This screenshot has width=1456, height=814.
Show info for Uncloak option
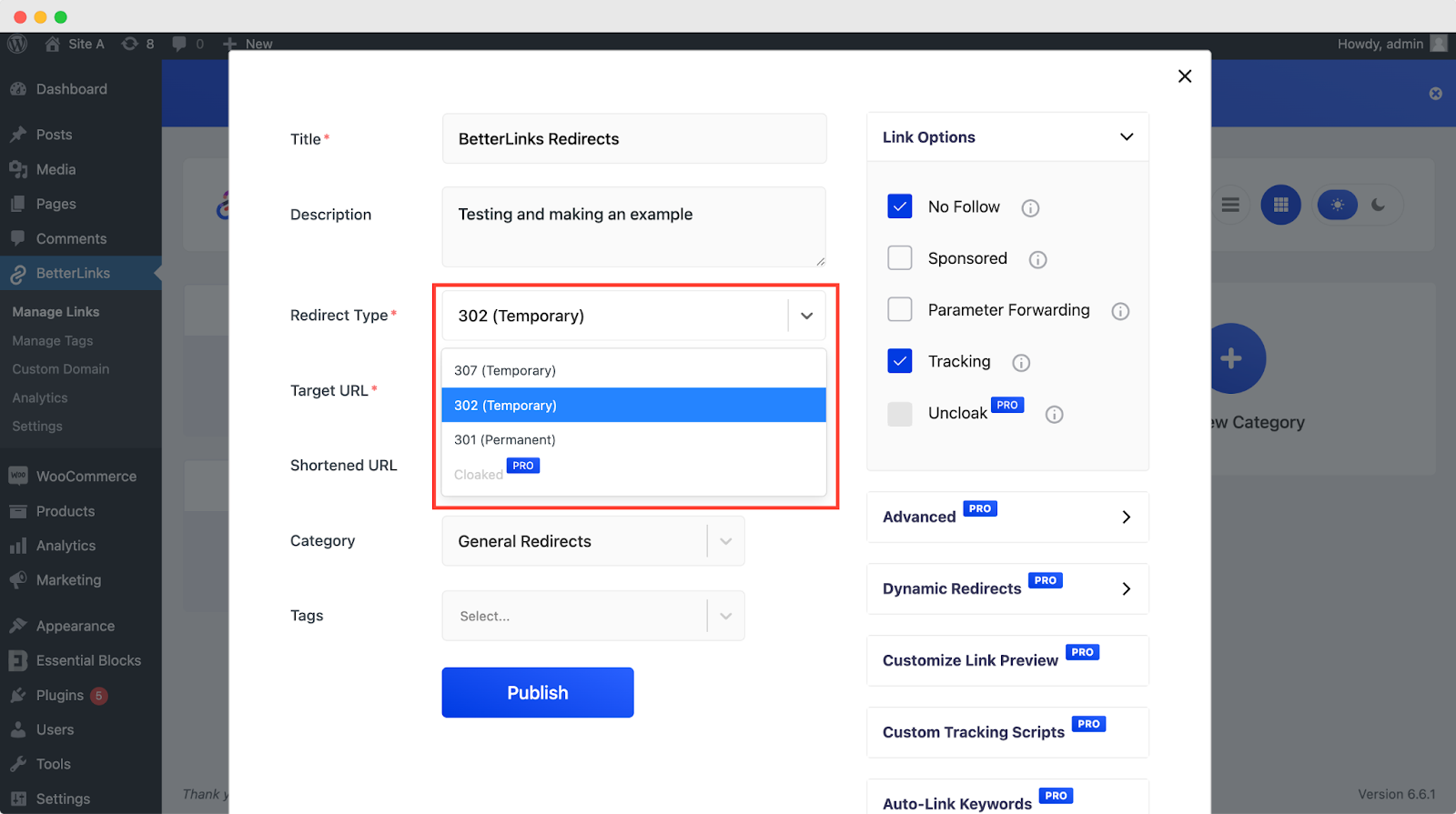1054,415
